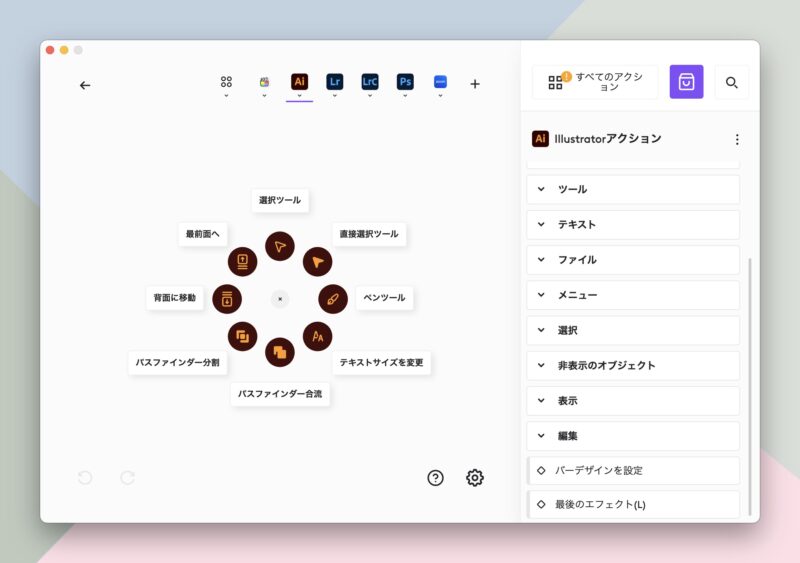Select the 直接選択ツール ring icon

point(317,261)
